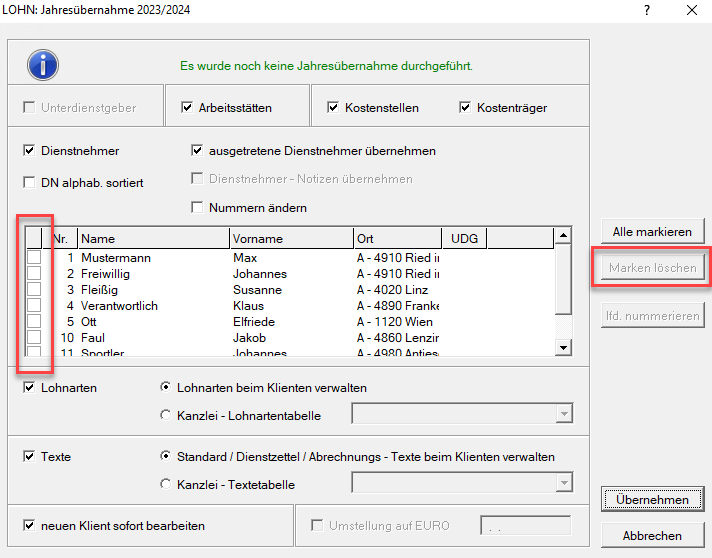This screenshot has width=712, height=558.
Task: Click the blue information icon
Action: [42, 65]
